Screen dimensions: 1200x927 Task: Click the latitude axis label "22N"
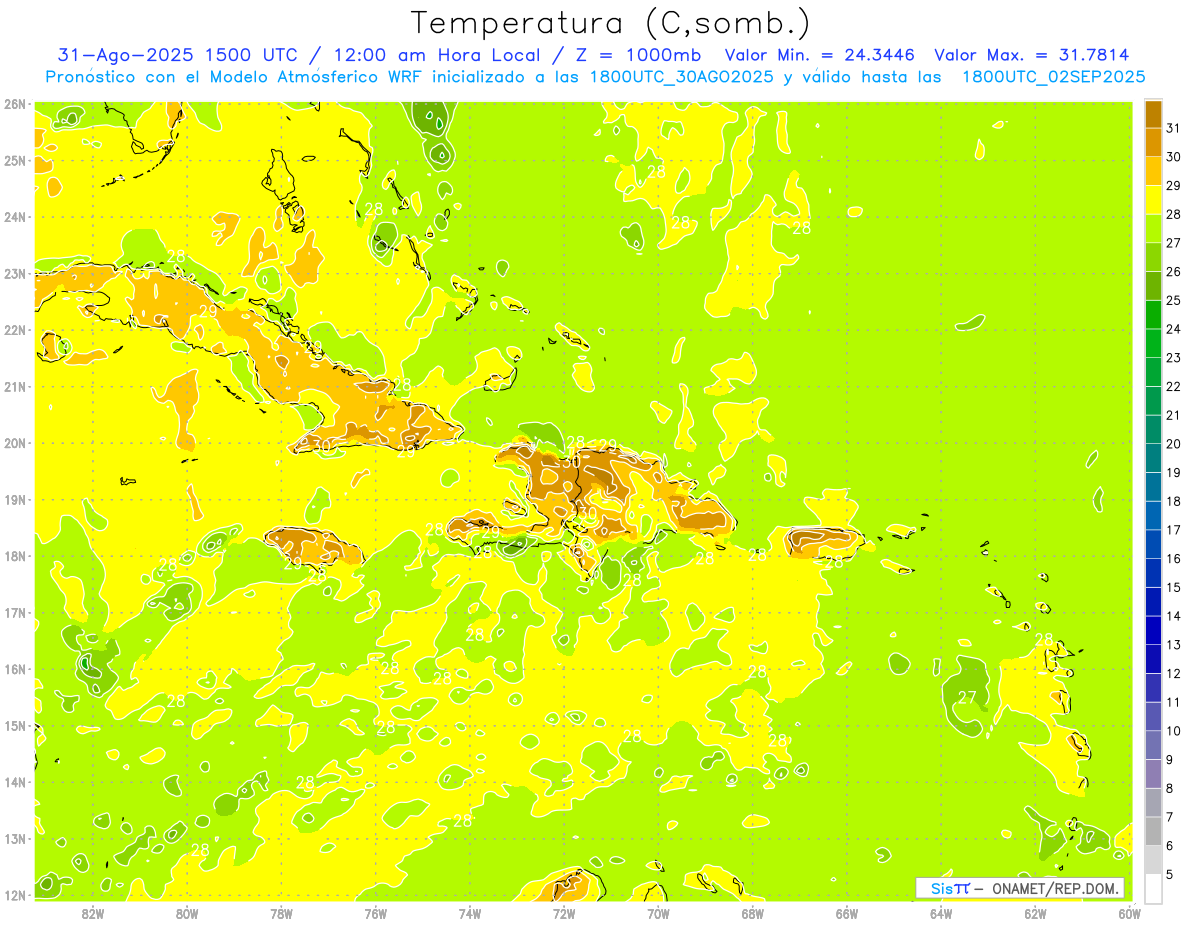click(15, 330)
